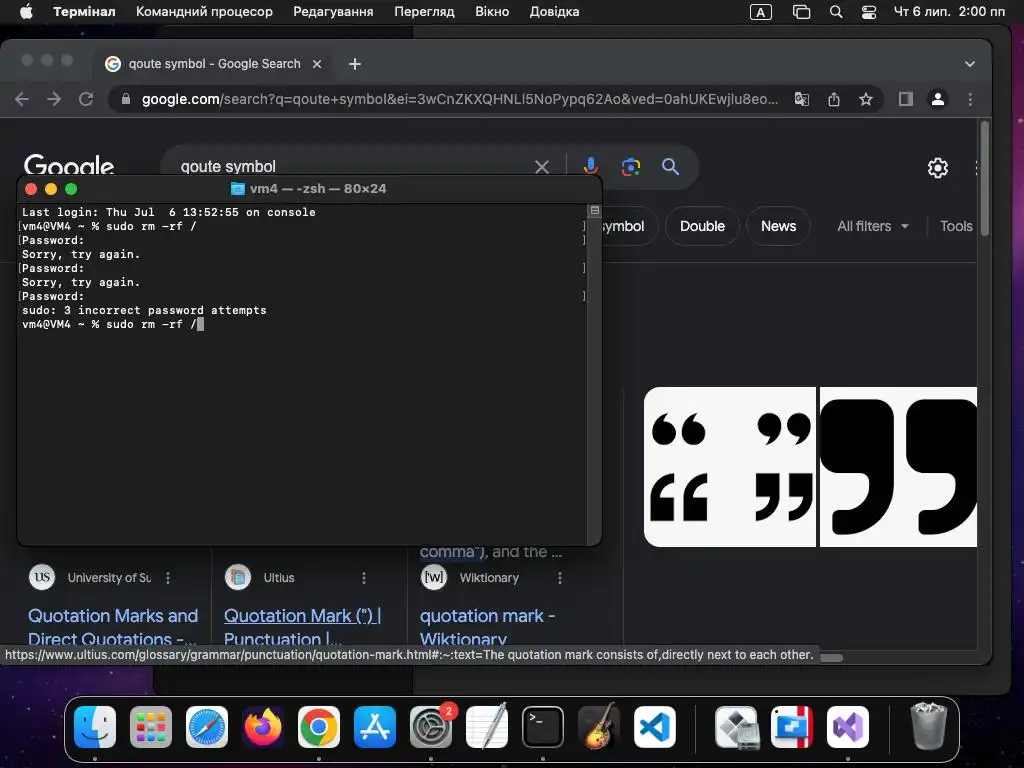Click the site lock icon in address bar
The image size is (1024, 768).
pyautogui.click(x=126, y=99)
